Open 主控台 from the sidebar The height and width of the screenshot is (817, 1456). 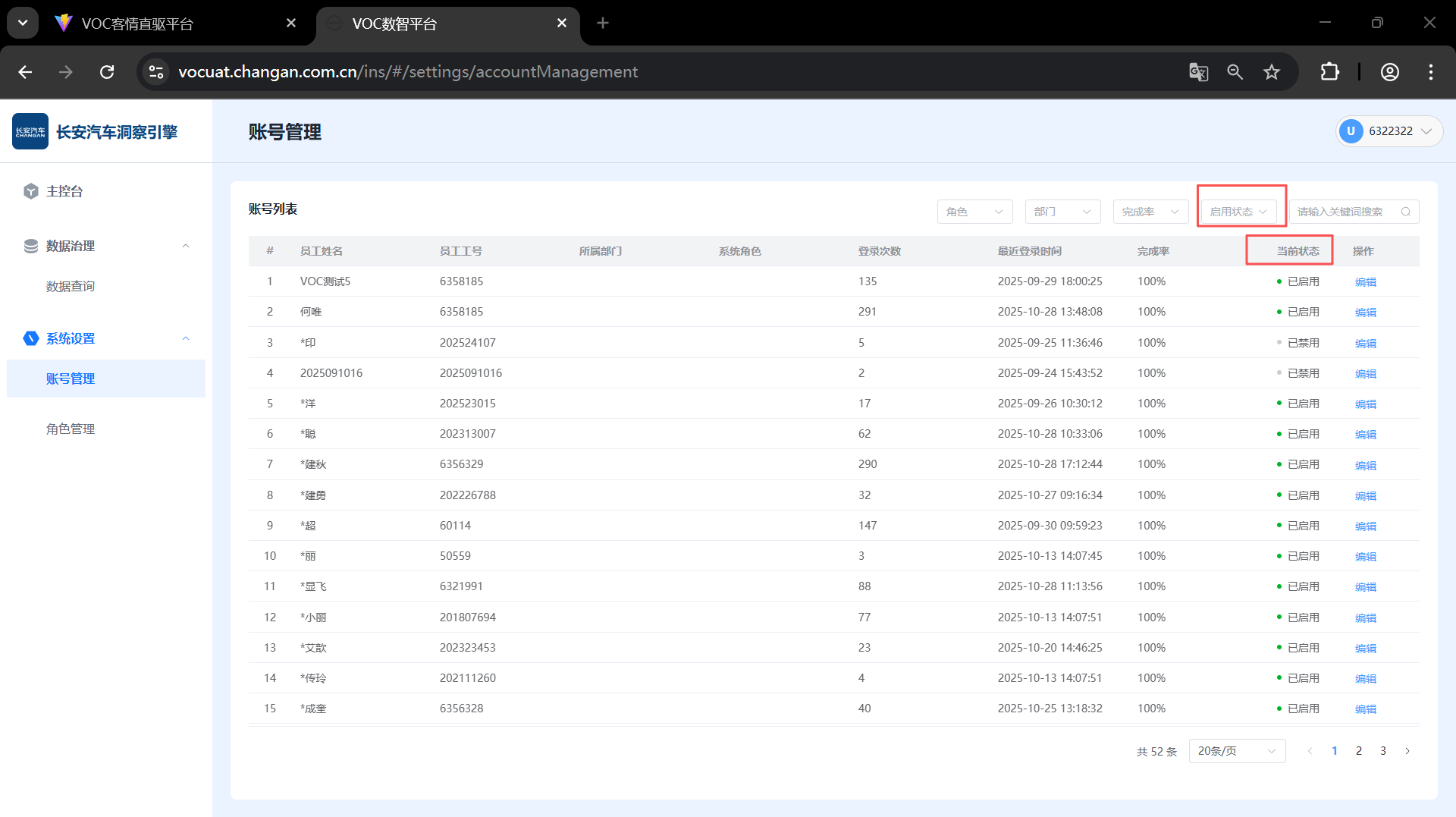(64, 191)
